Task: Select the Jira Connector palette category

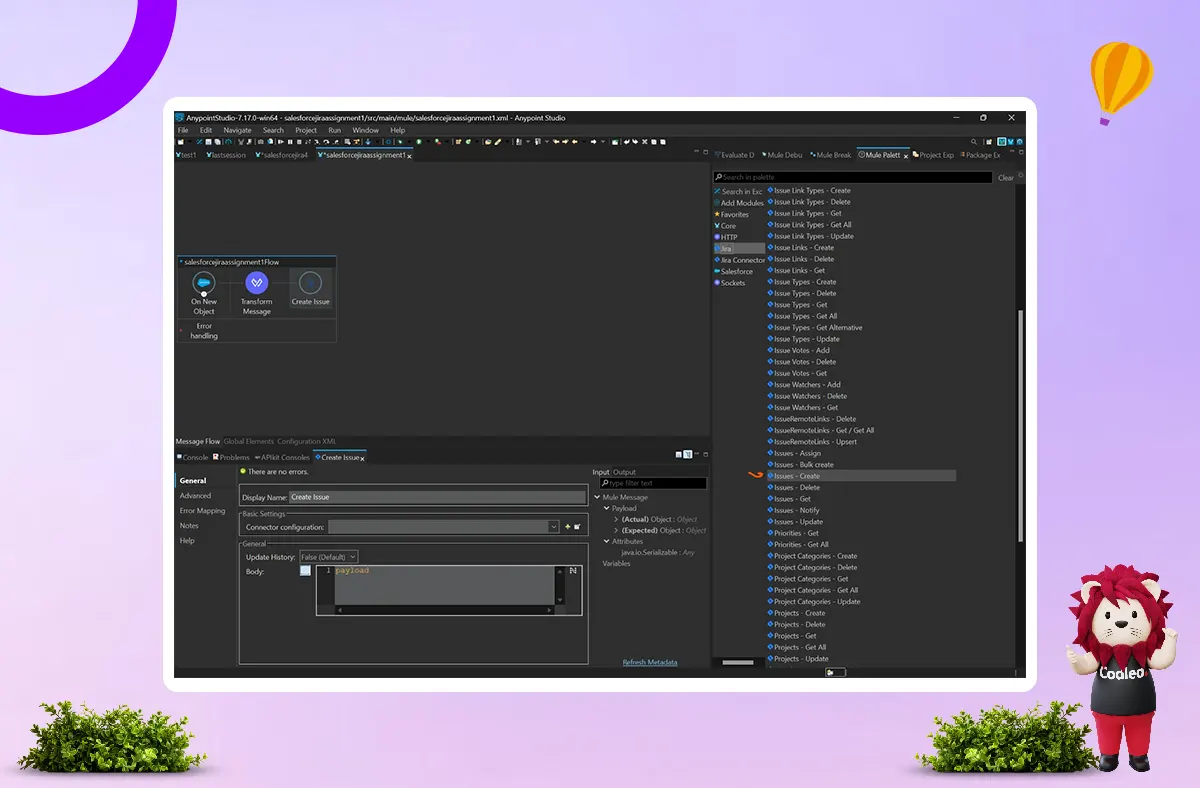Action: pyautogui.click(x=739, y=260)
